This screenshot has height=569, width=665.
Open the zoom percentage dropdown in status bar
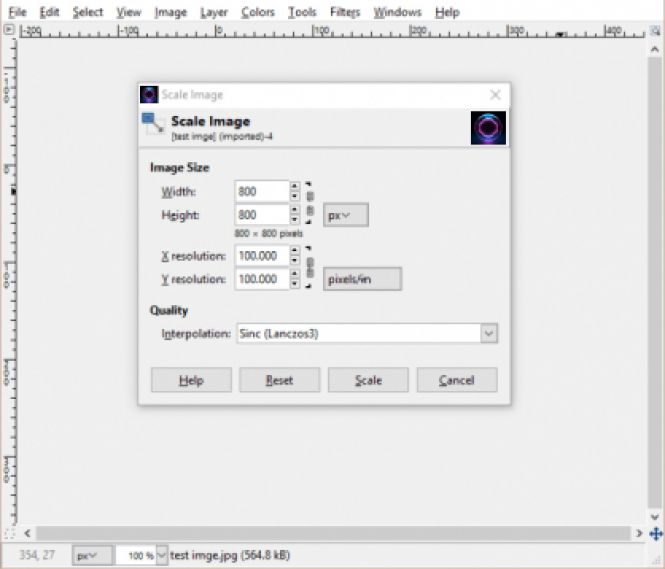pos(162,554)
